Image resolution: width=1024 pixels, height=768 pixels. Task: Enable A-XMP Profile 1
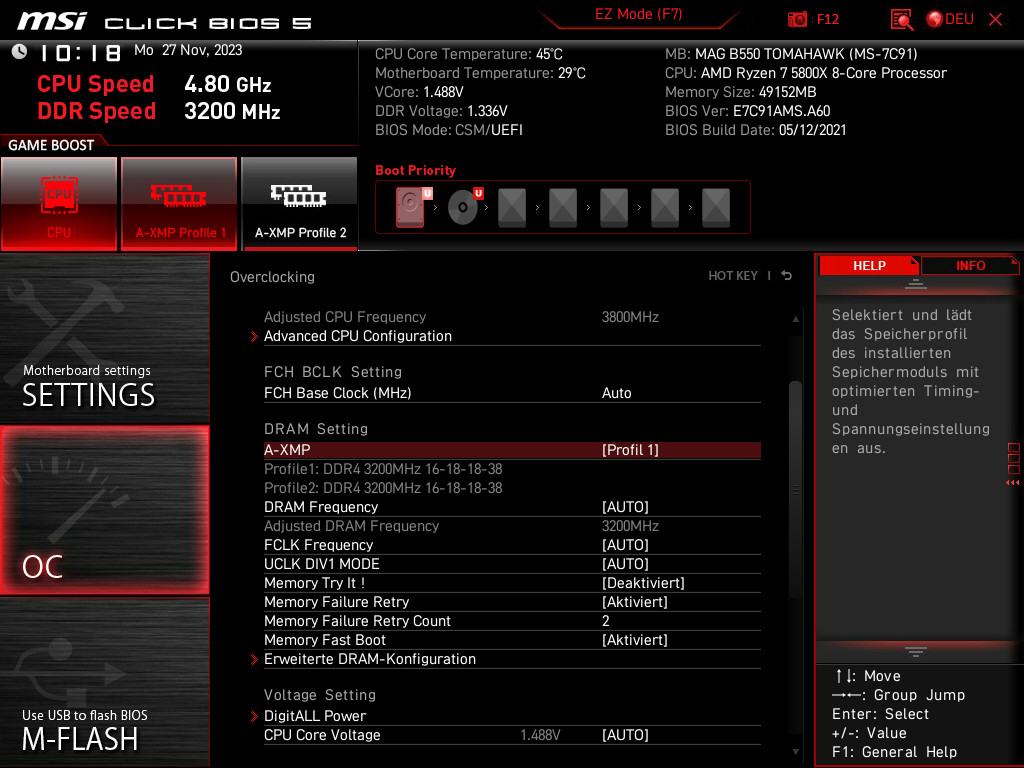click(x=179, y=204)
